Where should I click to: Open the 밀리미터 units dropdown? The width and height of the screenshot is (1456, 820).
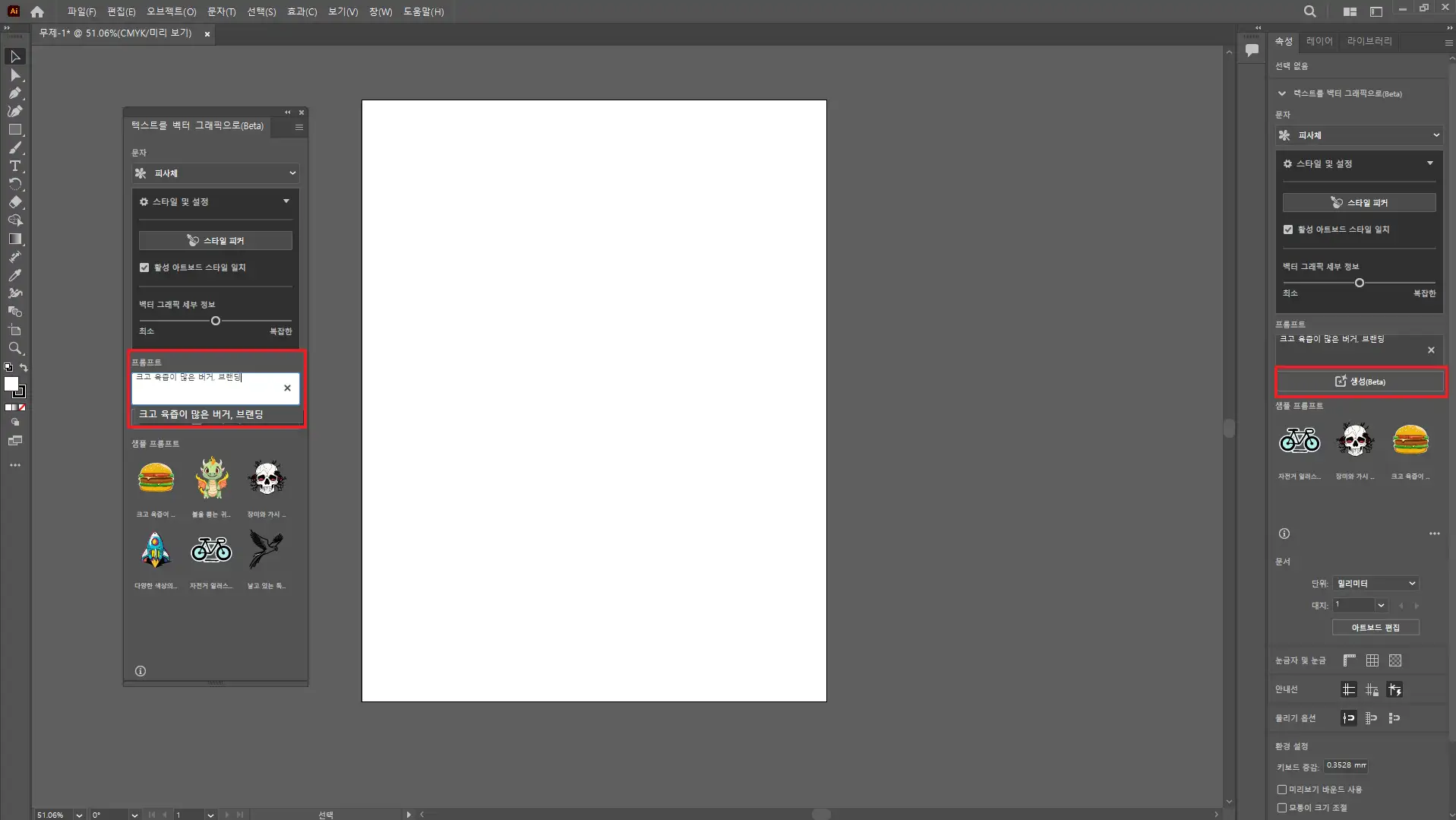(x=1375, y=584)
